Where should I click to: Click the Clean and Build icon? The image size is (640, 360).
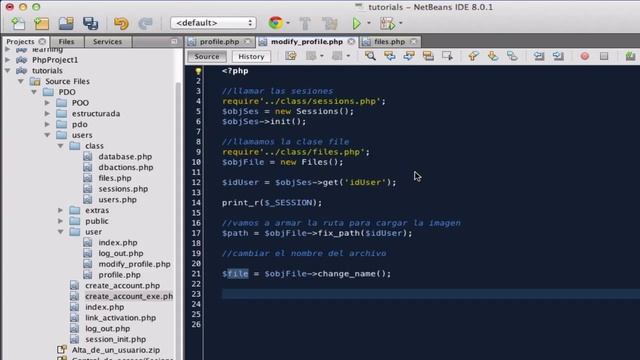point(329,23)
